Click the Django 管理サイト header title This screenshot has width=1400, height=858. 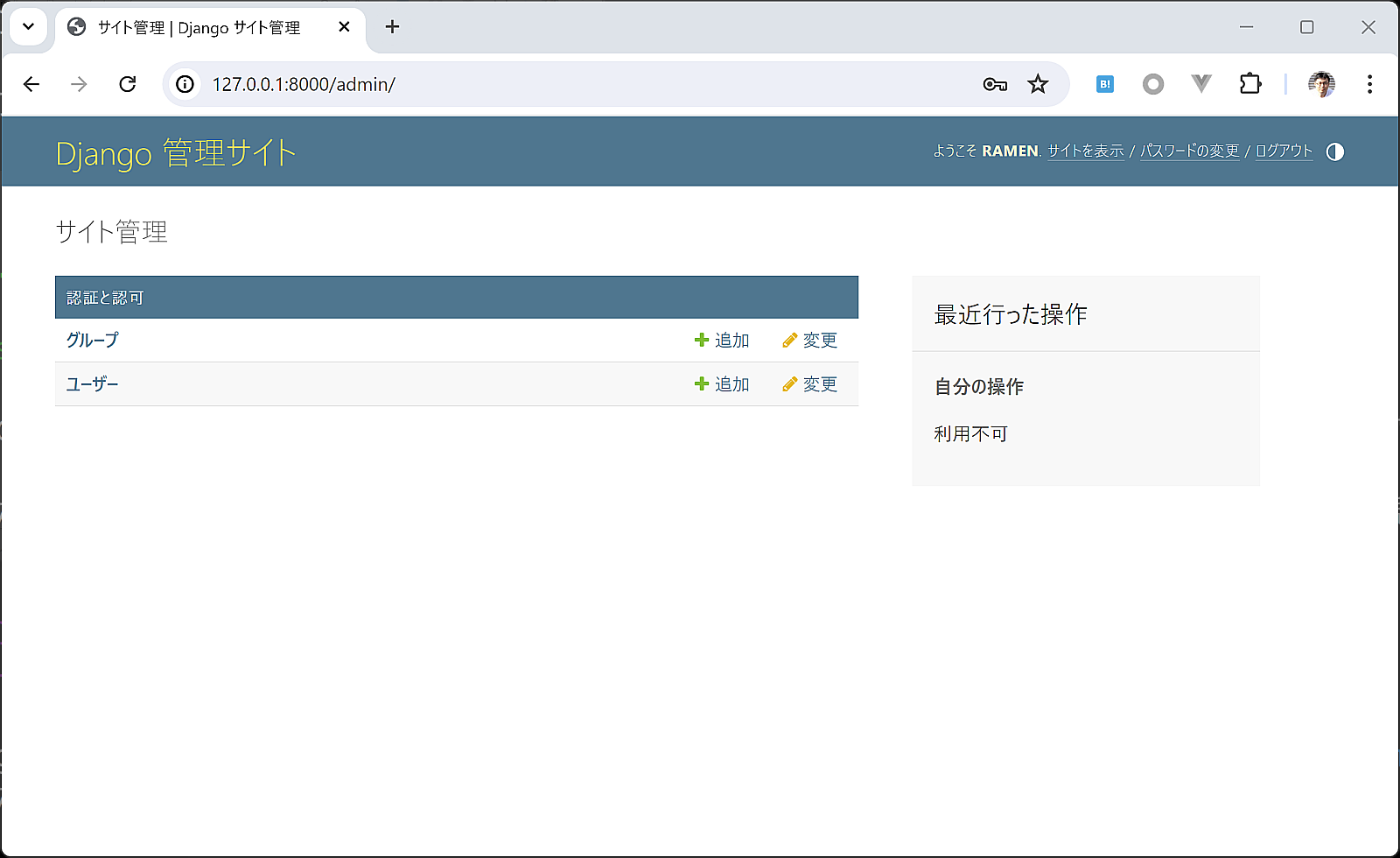pos(176,153)
